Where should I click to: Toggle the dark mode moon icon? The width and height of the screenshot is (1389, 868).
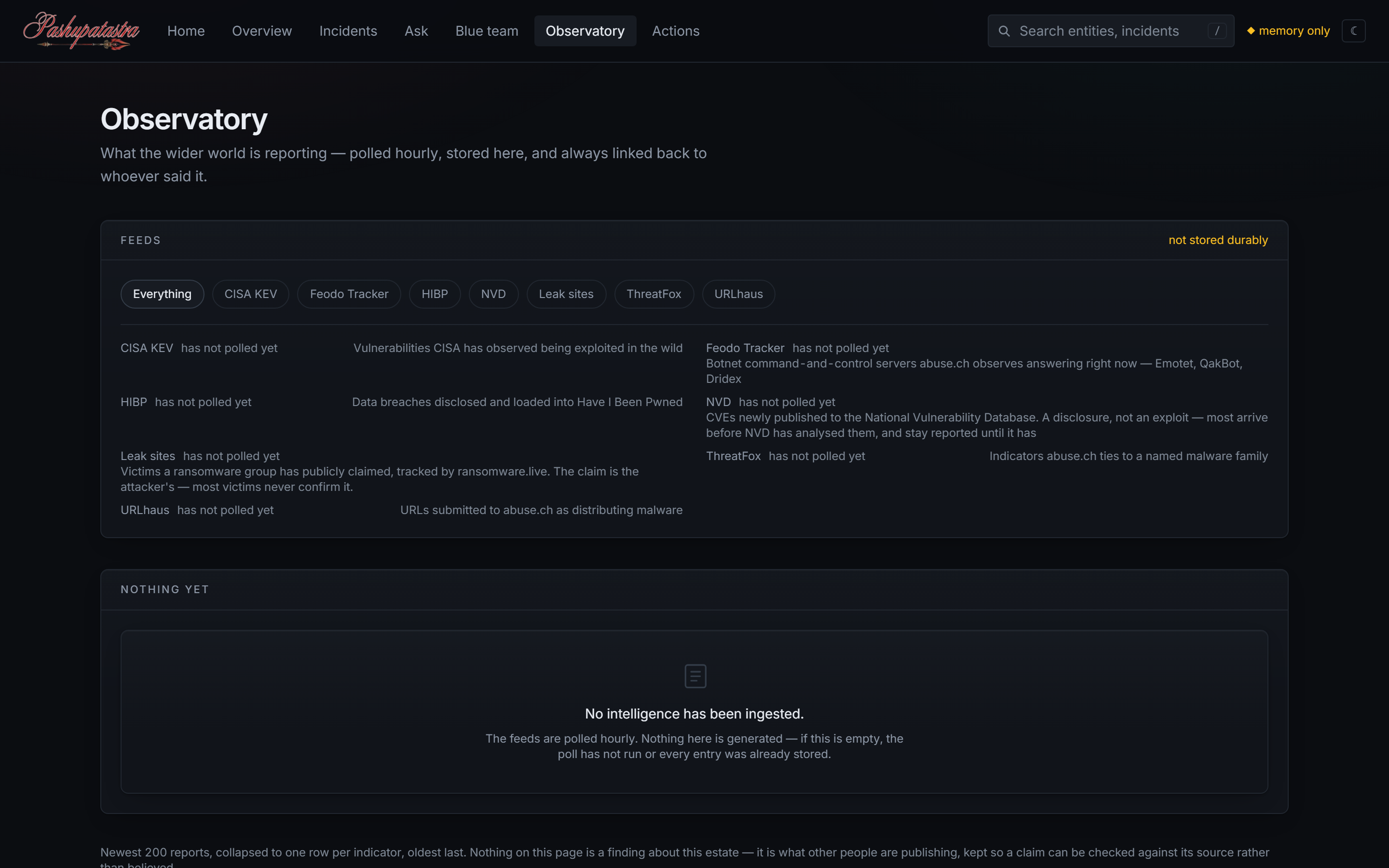pyautogui.click(x=1353, y=31)
